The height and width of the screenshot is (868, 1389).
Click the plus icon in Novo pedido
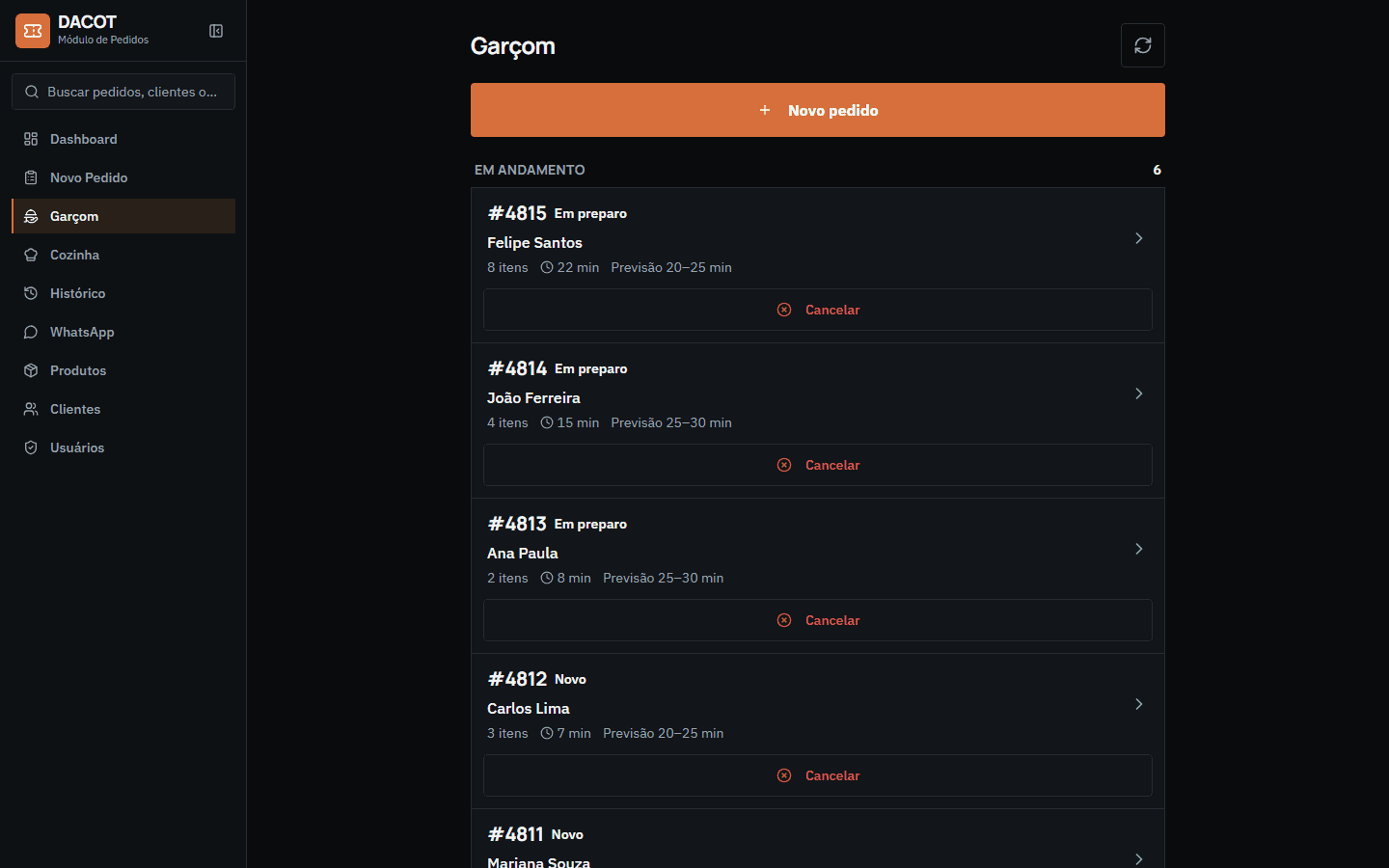click(x=765, y=110)
